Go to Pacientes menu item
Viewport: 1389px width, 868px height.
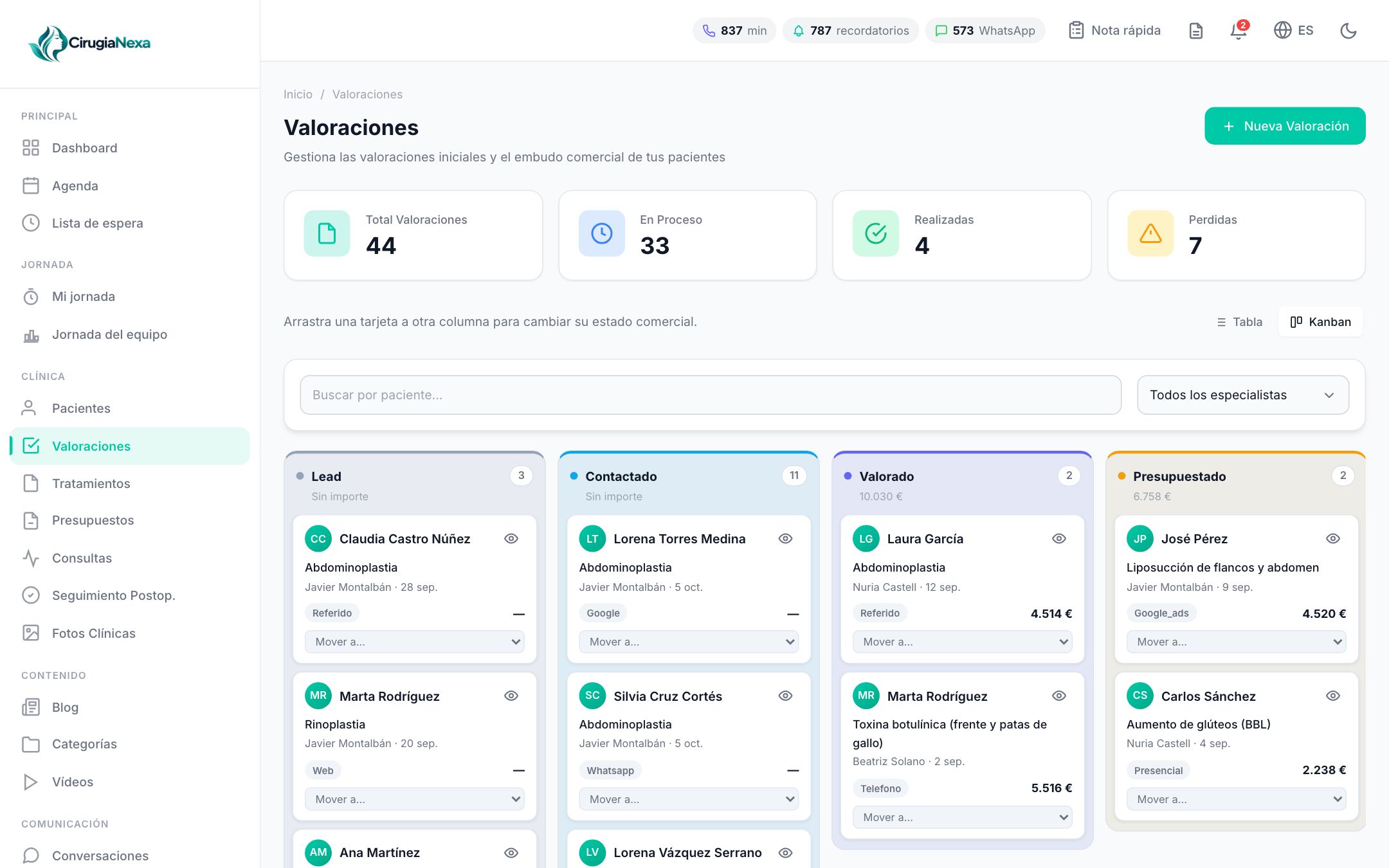tap(130, 408)
